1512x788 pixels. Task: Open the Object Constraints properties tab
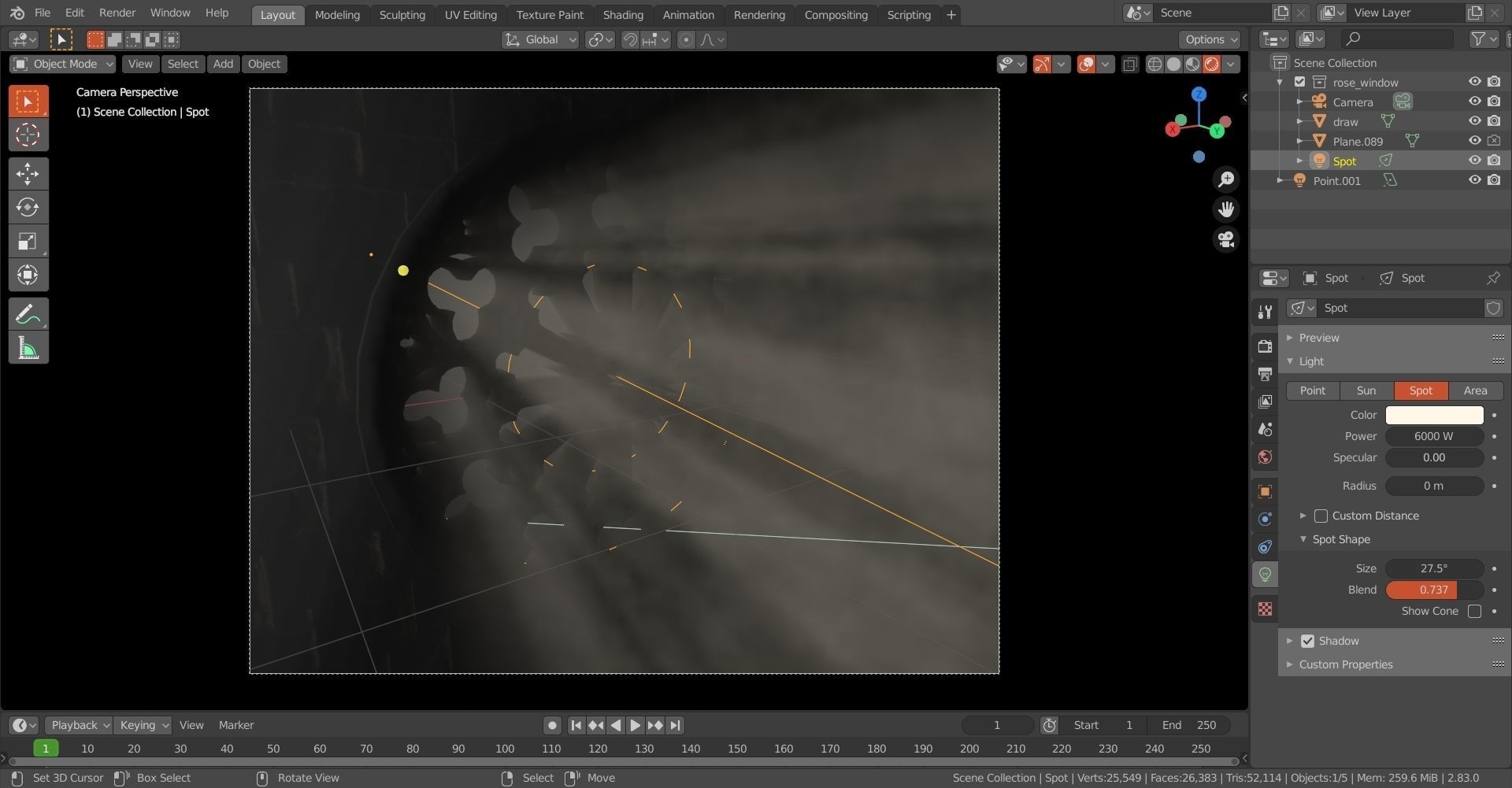pos(1266,547)
